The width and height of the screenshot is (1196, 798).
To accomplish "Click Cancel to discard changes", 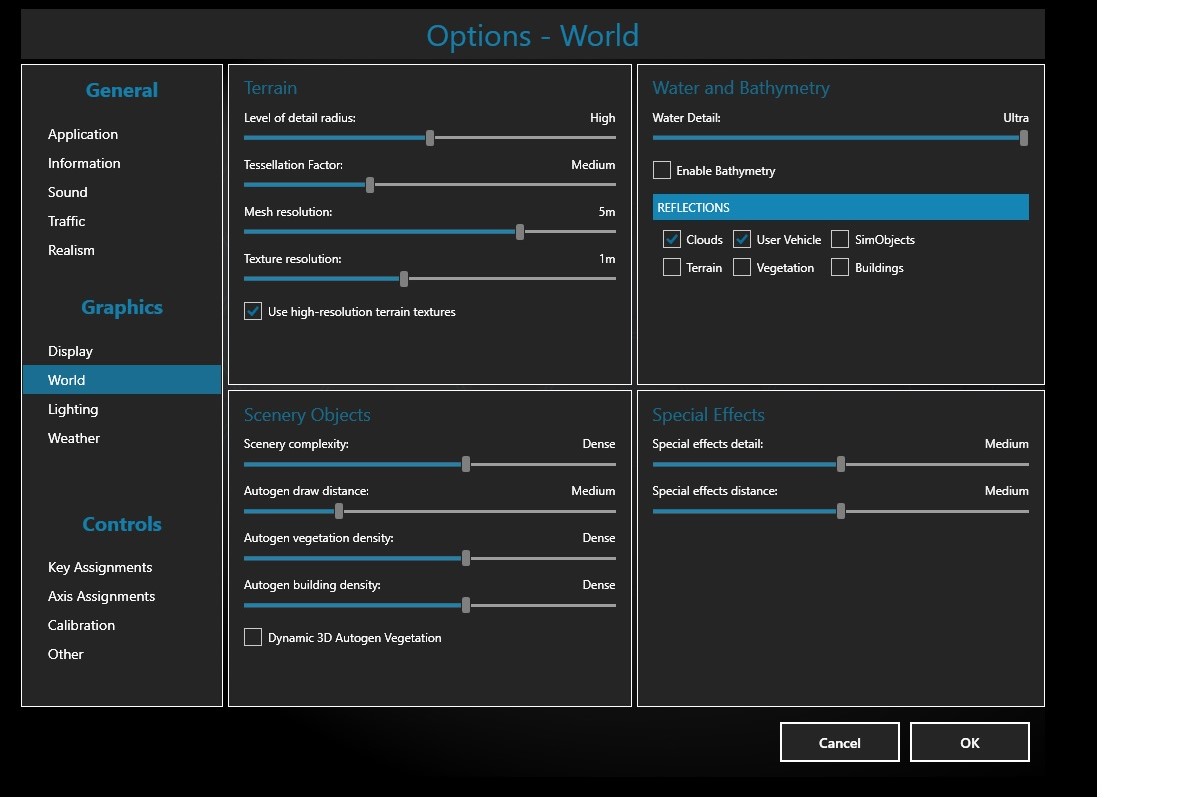I will (839, 743).
